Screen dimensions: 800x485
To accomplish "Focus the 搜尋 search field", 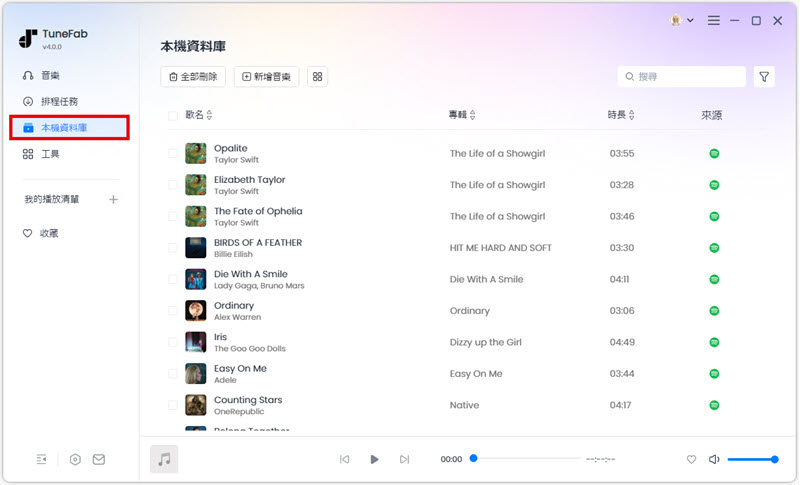I will [682, 76].
